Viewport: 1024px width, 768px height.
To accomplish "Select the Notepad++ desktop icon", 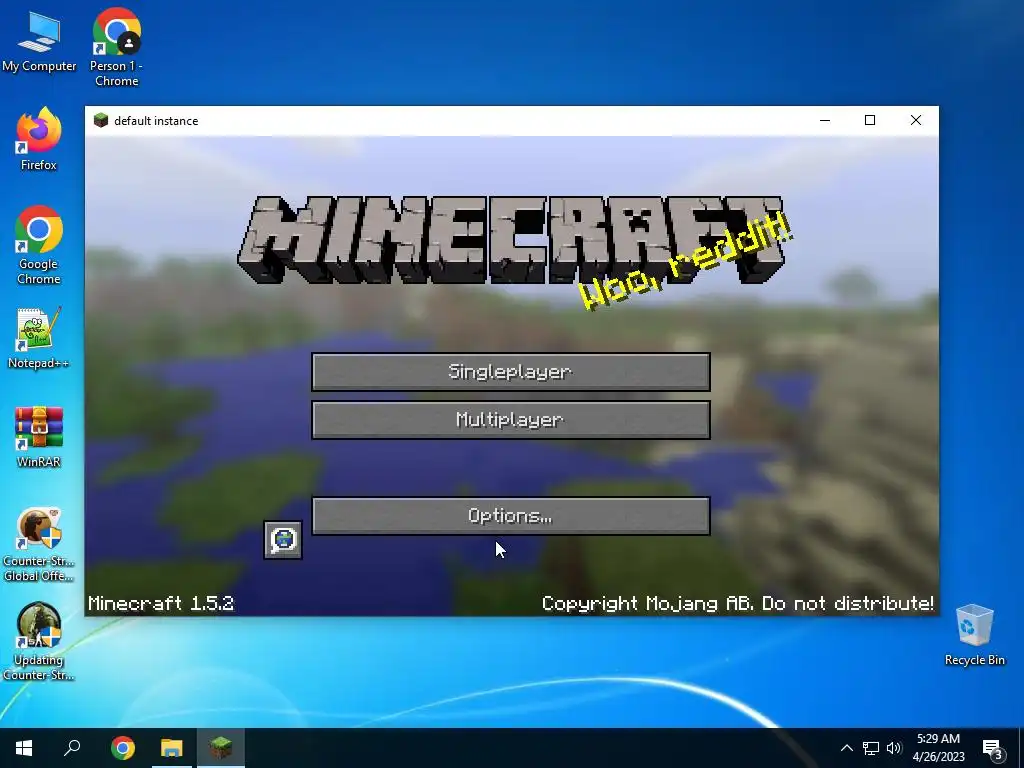I will pos(39,338).
